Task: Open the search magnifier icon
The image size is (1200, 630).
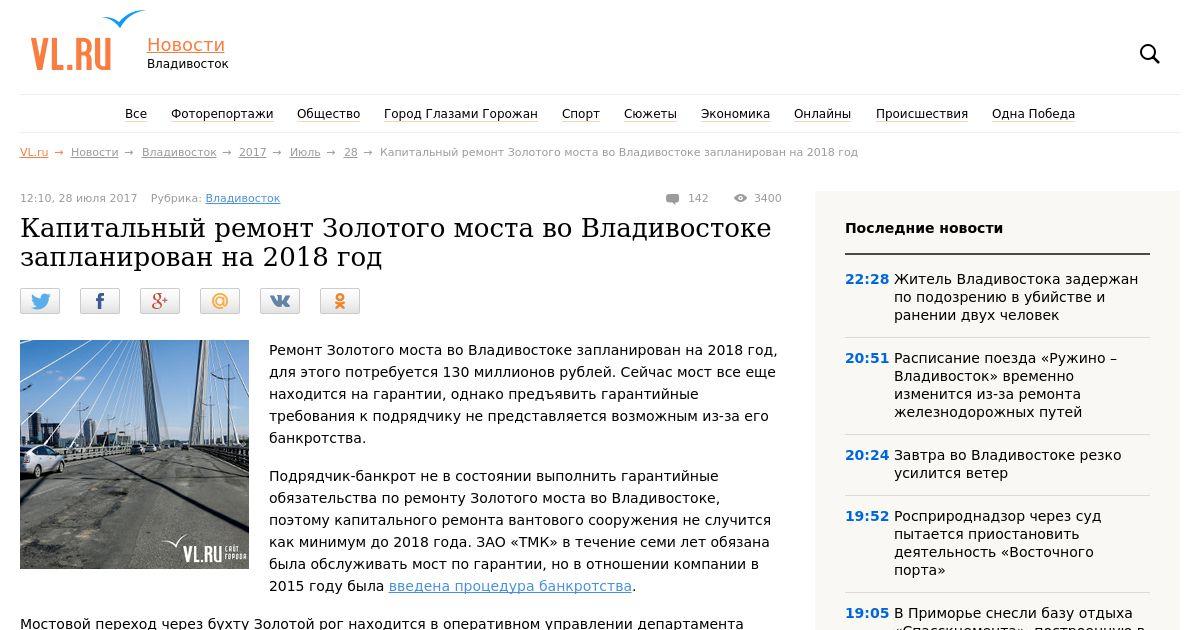Action: click(1150, 54)
